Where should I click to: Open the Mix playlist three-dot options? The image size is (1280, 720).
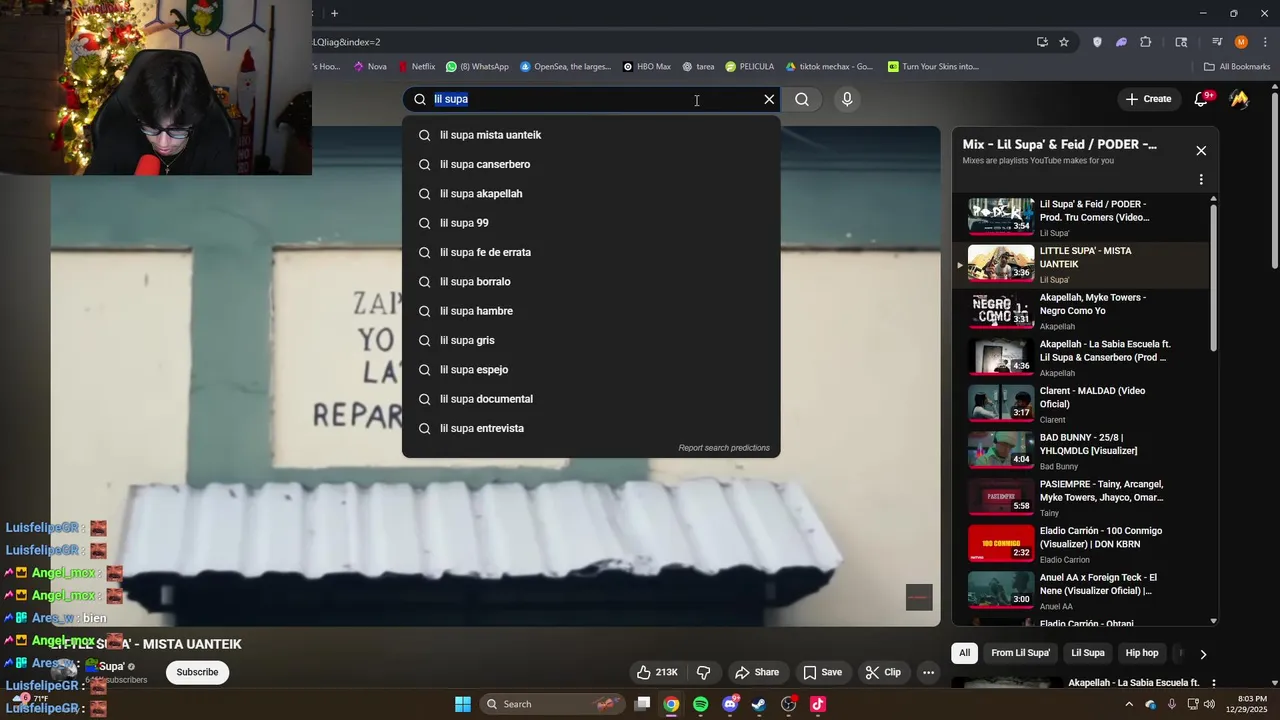[1201, 180]
